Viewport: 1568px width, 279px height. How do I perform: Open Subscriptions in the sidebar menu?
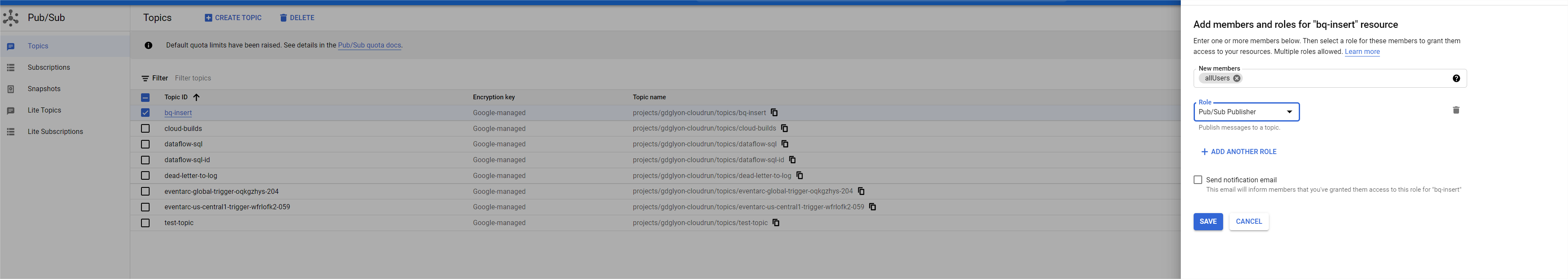coord(65,68)
